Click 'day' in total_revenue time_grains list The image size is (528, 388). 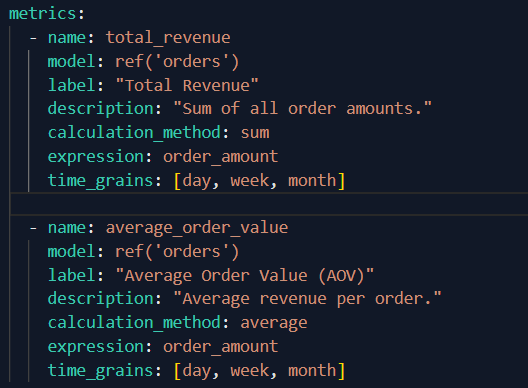(x=197, y=181)
